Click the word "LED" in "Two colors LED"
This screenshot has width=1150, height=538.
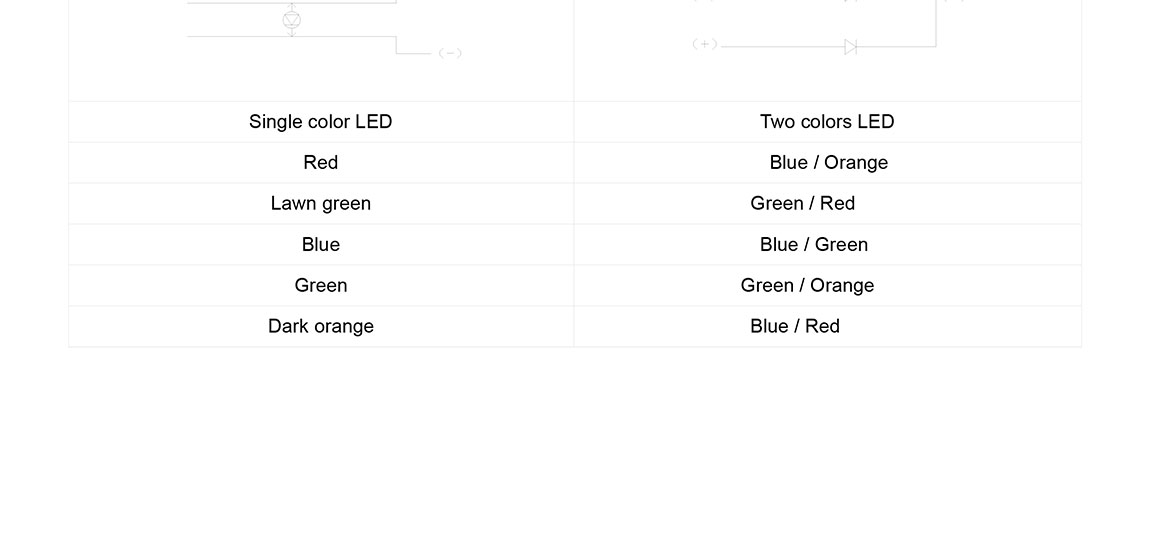[x=875, y=122]
